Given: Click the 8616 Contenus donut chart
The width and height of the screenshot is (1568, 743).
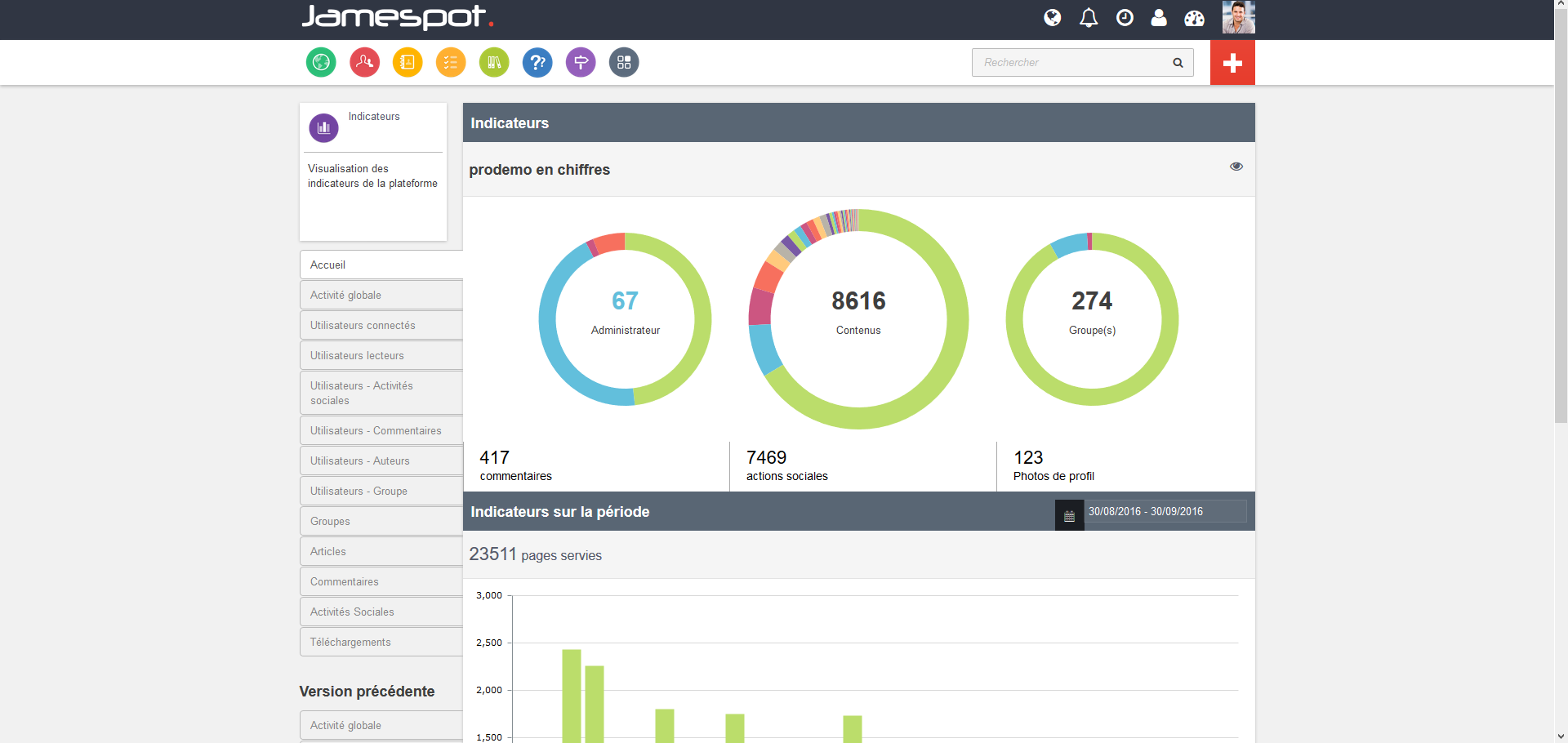Looking at the screenshot, I should coord(858,319).
